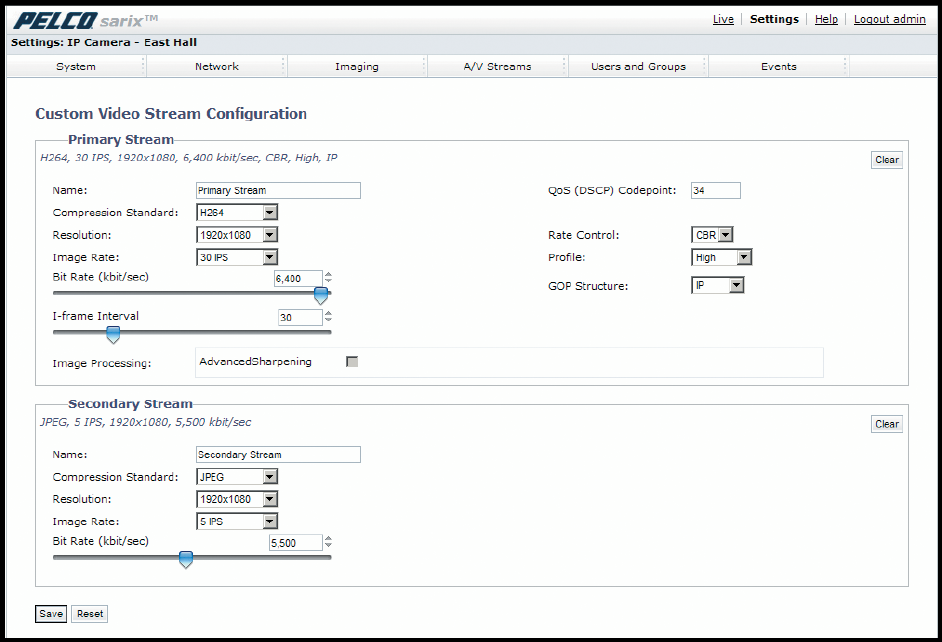The image size is (942, 642).
Task: Increase the Primary Stream bit rate stepper
Action: coord(329,275)
